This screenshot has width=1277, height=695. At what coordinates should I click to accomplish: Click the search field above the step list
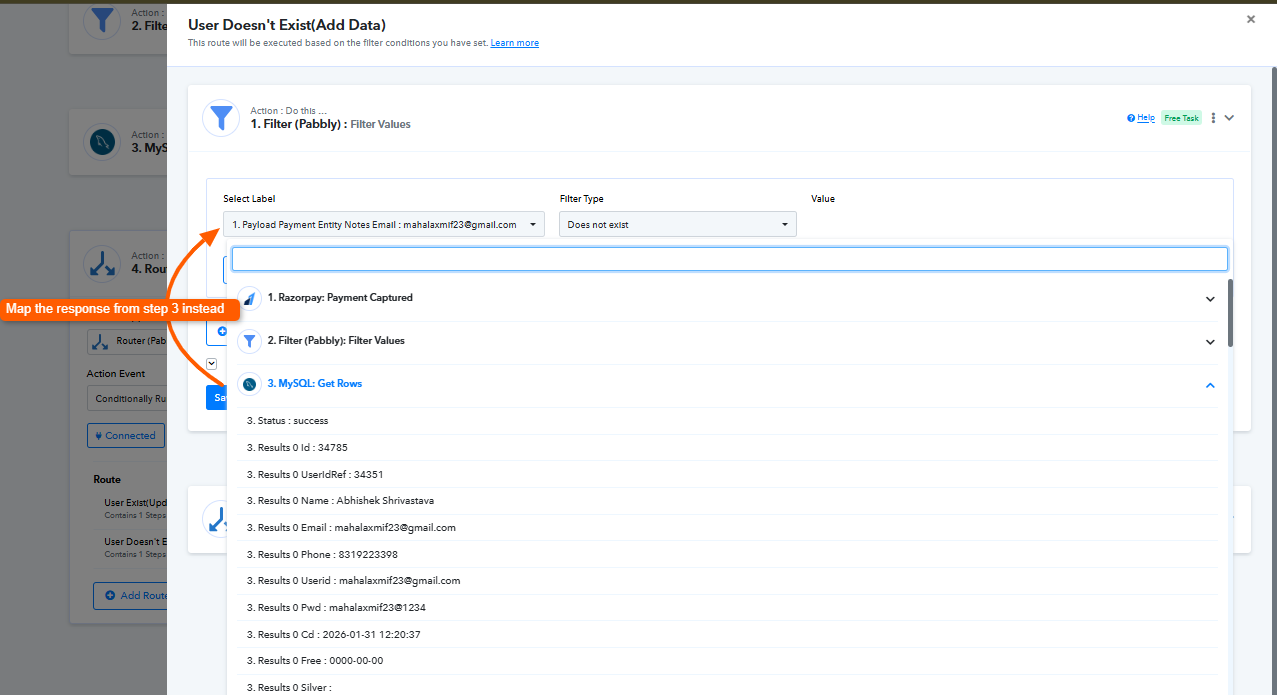pos(729,259)
